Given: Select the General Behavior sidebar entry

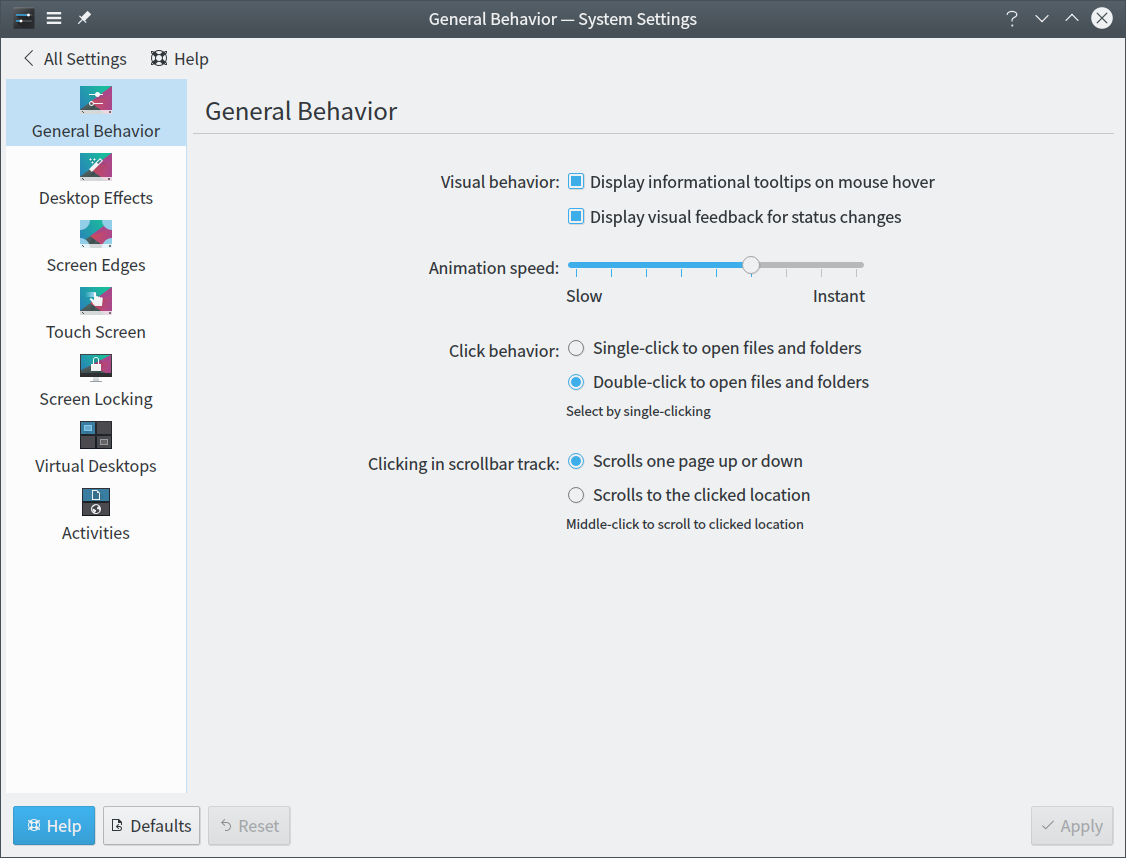Looking at the screenshot, I should (x=95, y=112).
